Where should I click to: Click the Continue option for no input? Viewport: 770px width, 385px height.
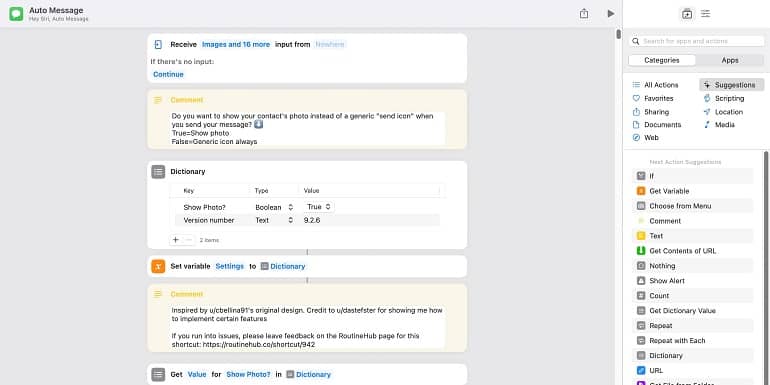[168, 75]
